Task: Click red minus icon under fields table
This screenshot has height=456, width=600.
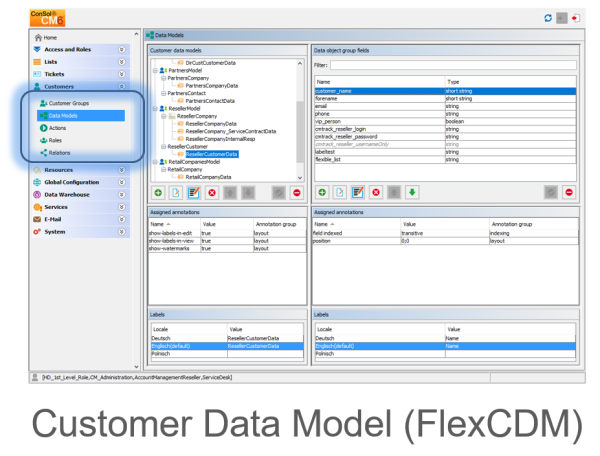Action: [x=569, y=192]
